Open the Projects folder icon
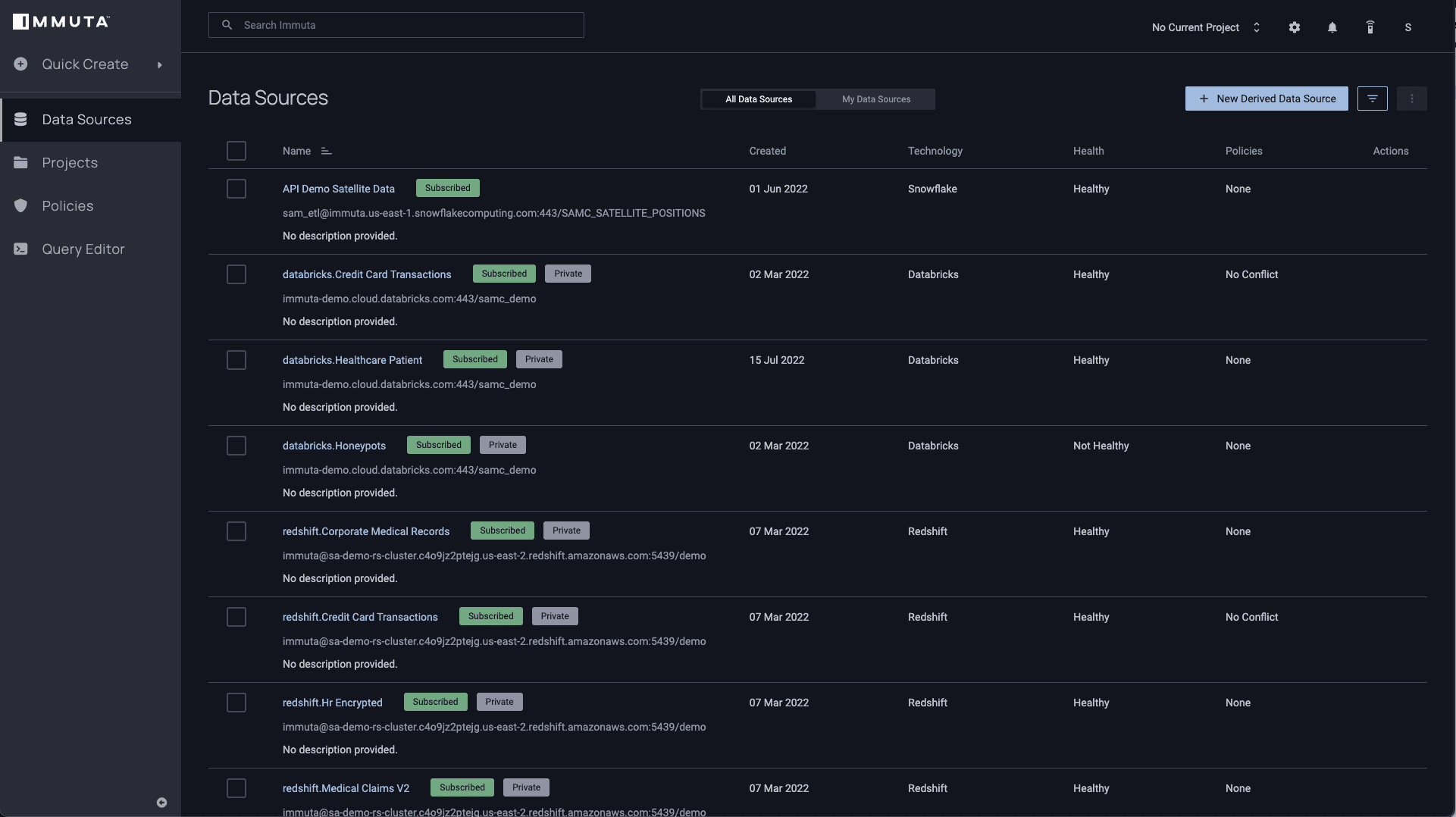The width and height of the screenshot is (1456, 817). click(20, 163)
